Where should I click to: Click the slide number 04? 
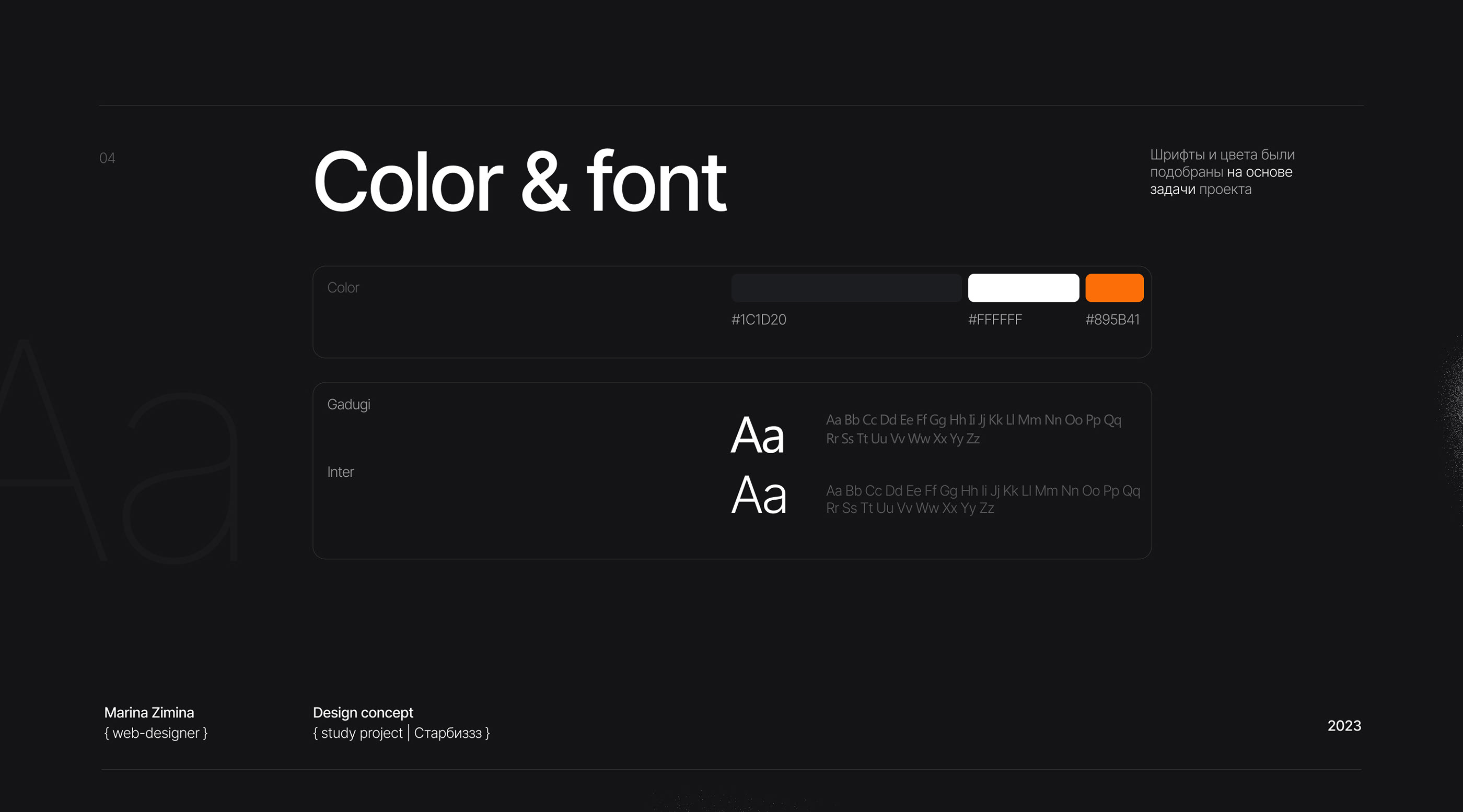click(107, 158)
